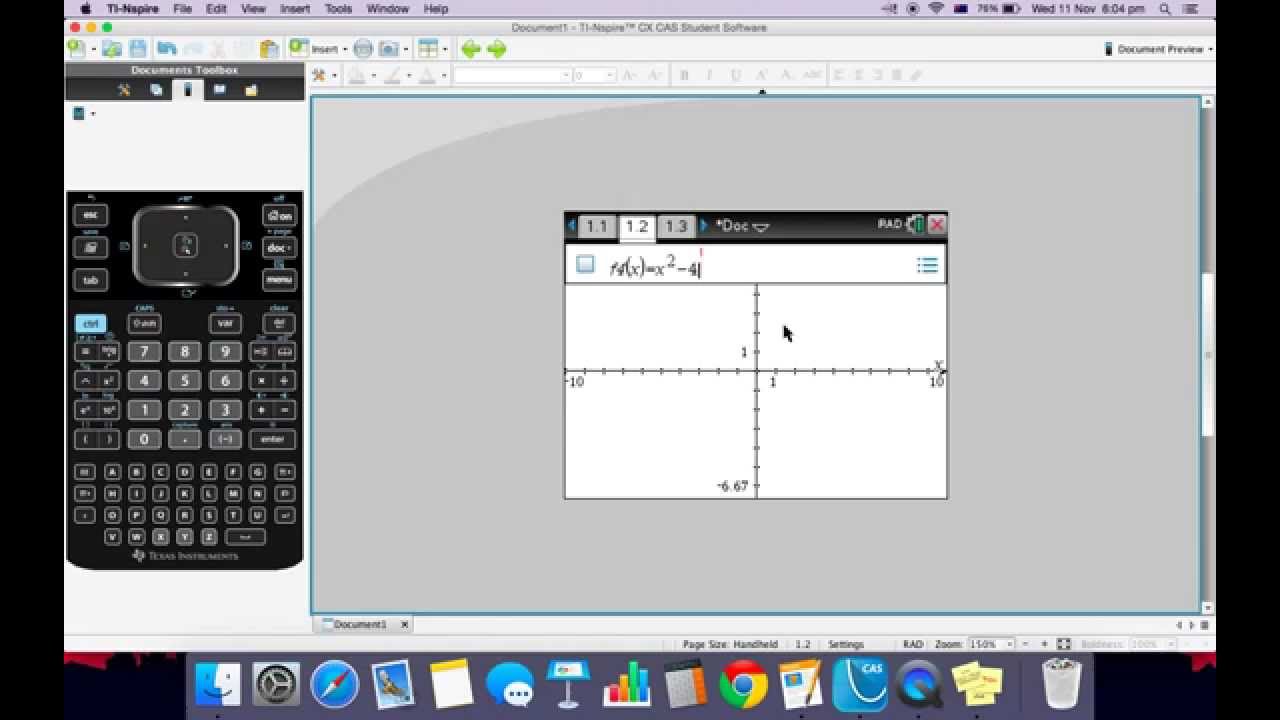Open Safari from the Dock

pos(335,686)
